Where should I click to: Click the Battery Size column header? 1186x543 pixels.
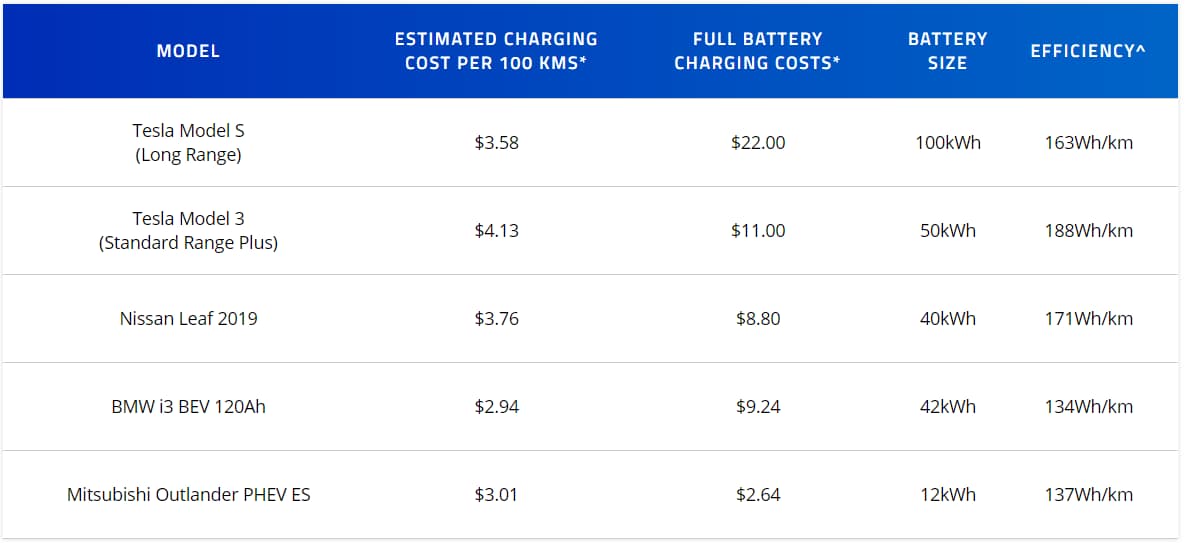[x=947, y=51]
